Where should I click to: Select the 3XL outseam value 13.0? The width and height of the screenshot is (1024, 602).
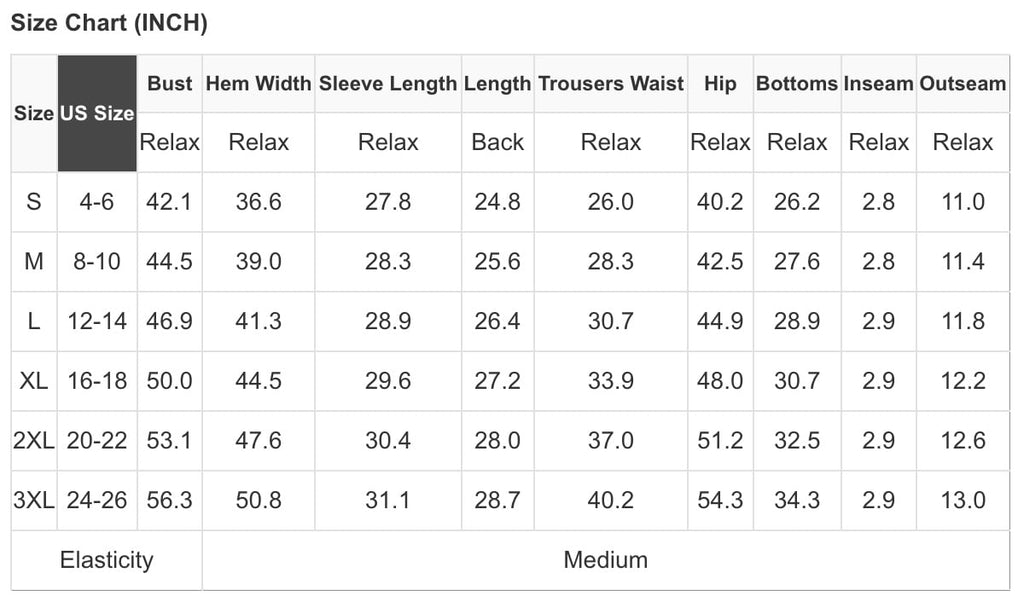[x=963, y=501]
